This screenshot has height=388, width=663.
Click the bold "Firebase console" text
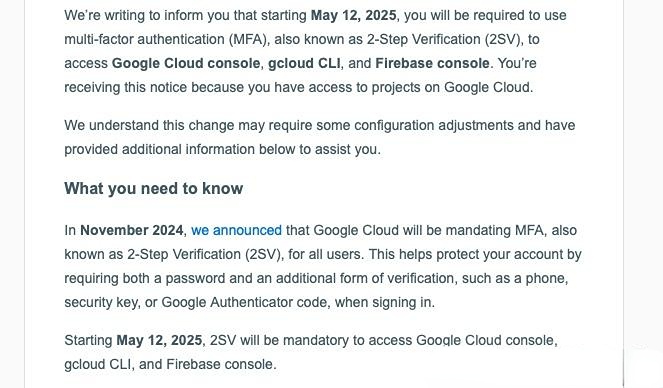point(432,63)
